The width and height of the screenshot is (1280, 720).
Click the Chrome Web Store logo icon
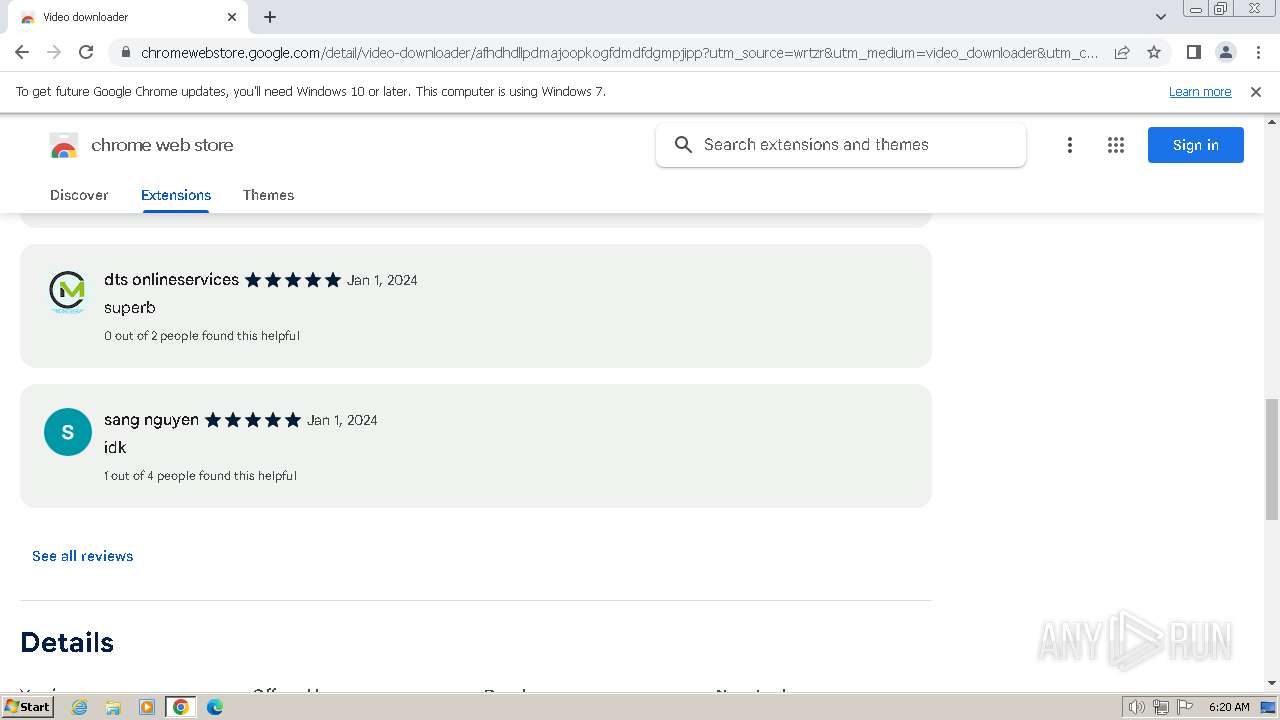pos(64,146)
